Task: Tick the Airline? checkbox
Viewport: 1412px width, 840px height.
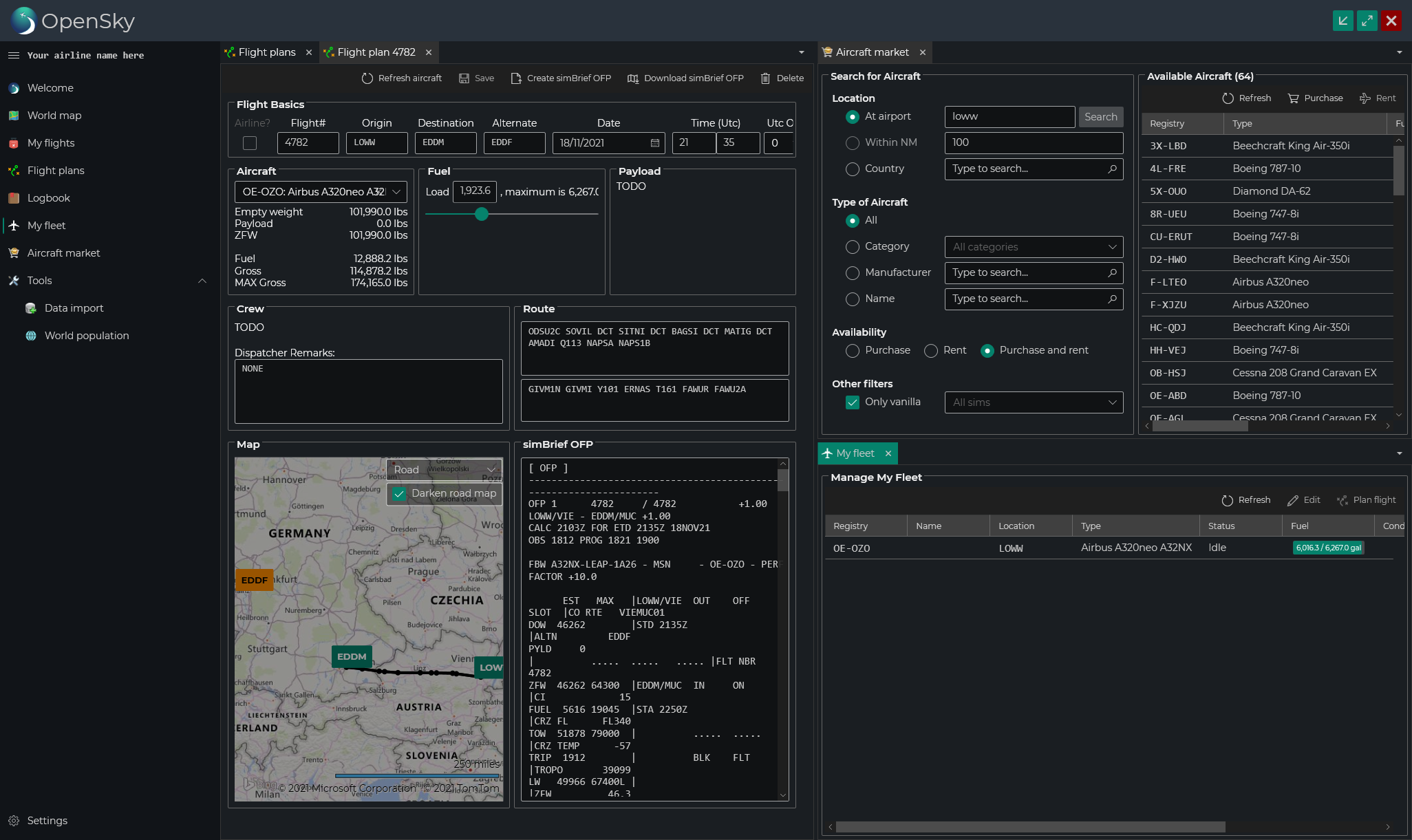Action: [x=250, y=143]
